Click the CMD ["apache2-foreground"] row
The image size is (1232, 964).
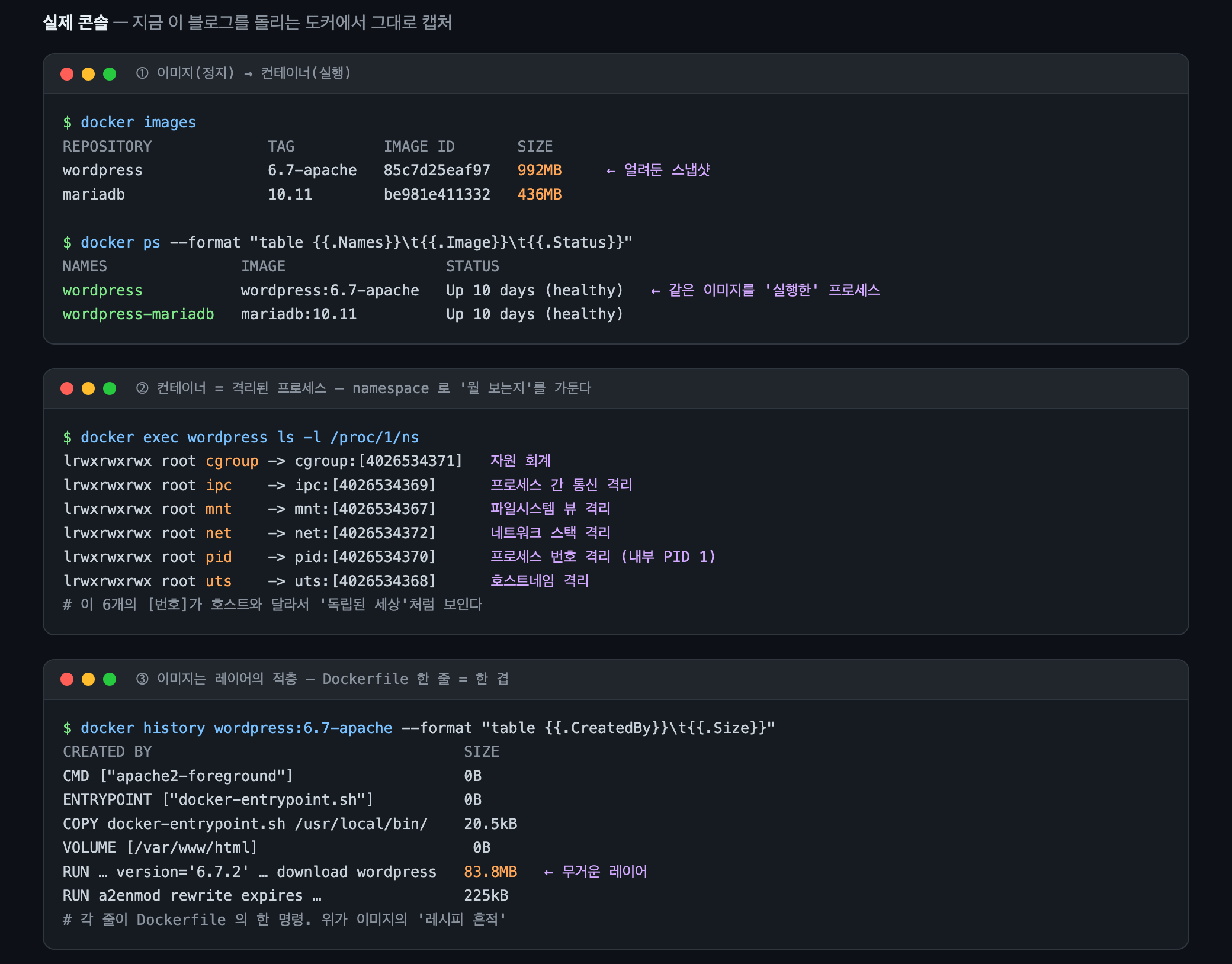(272, 776)
